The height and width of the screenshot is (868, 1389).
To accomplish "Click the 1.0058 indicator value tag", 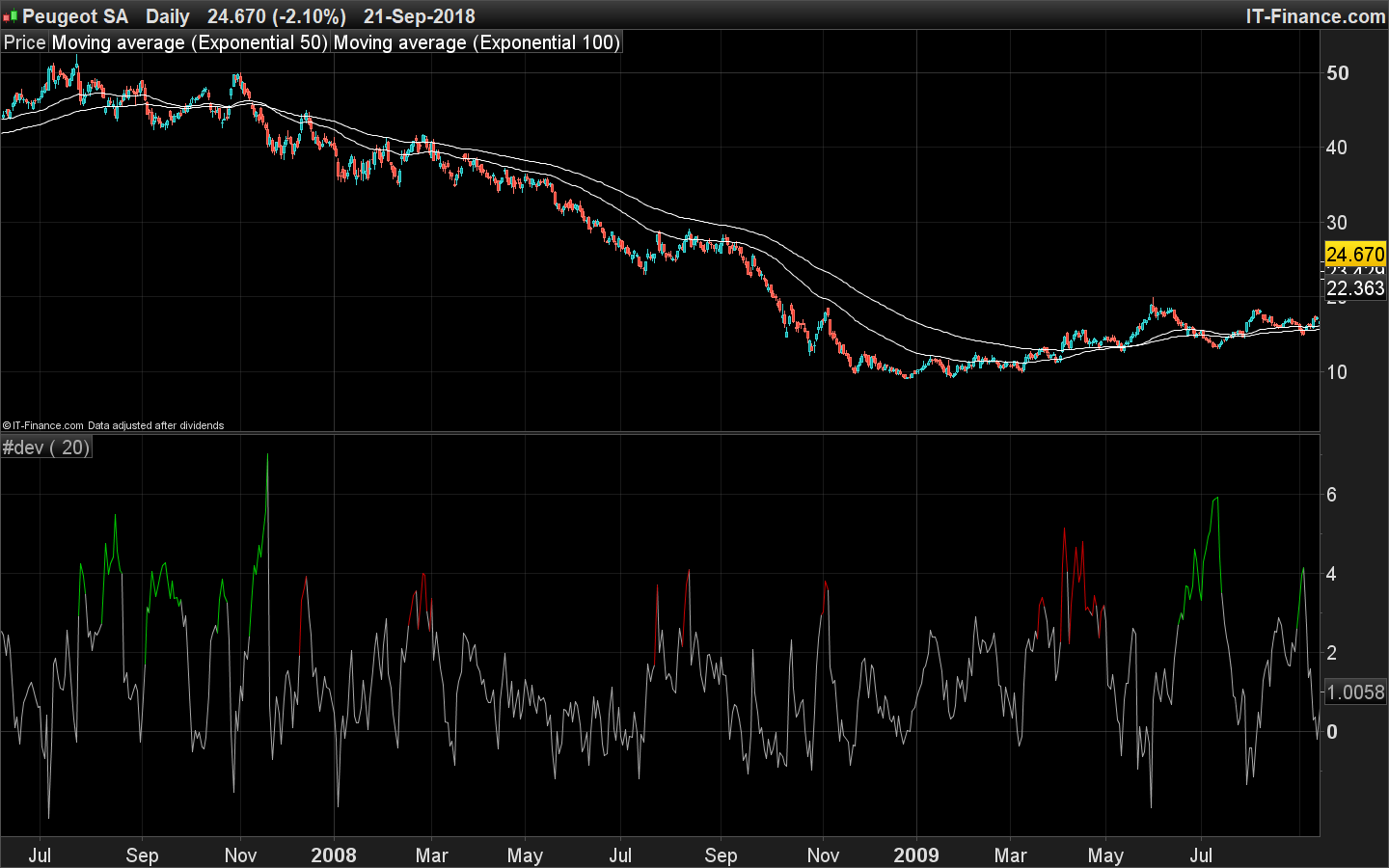I will tap(1355, 692).
